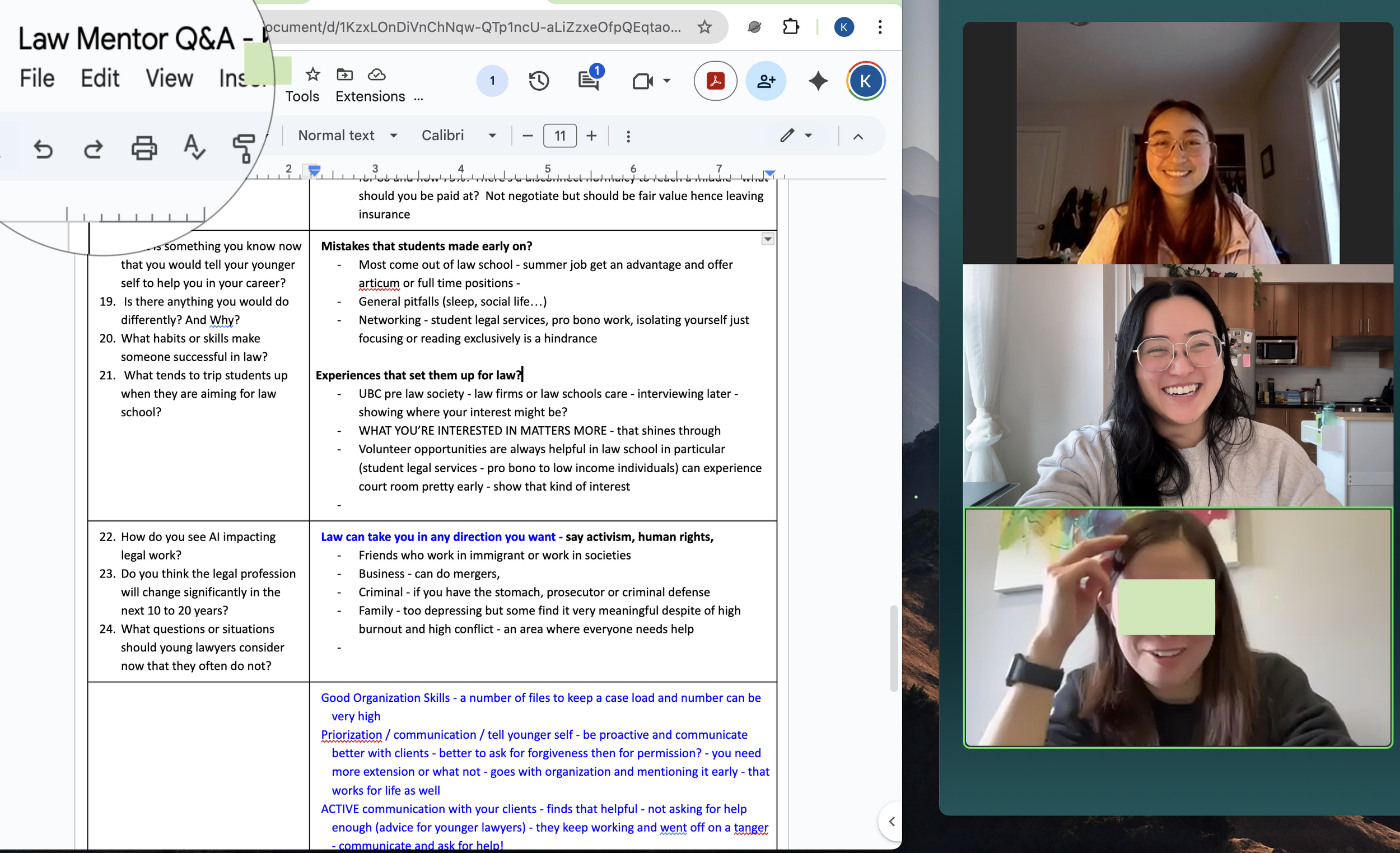This screenshot has width=1400, height=853.
Task: Click the document's vertical scrollbar thumb
Action: (893, 648)
